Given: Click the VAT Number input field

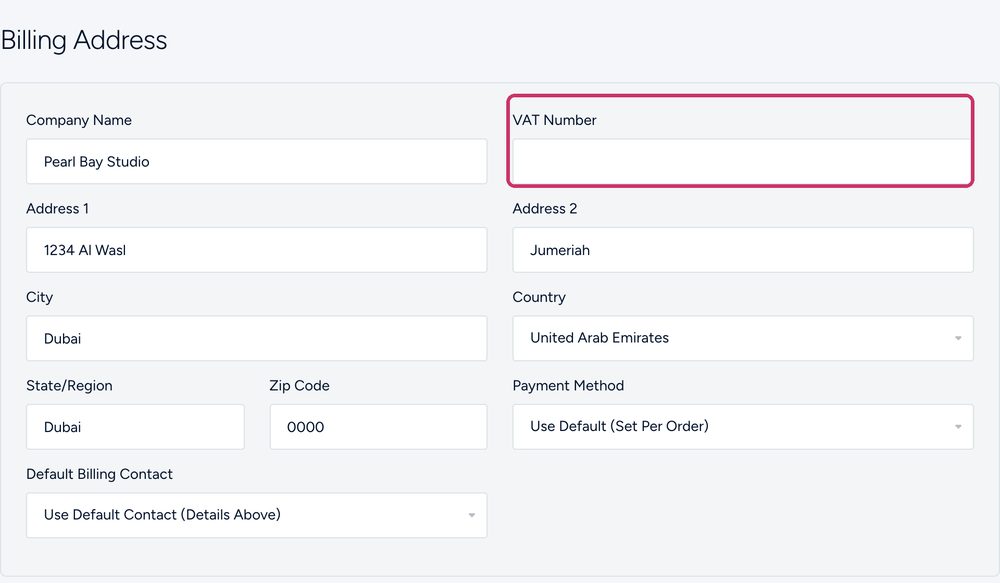Looking at the screenshot, I should [x=742, y=161].
